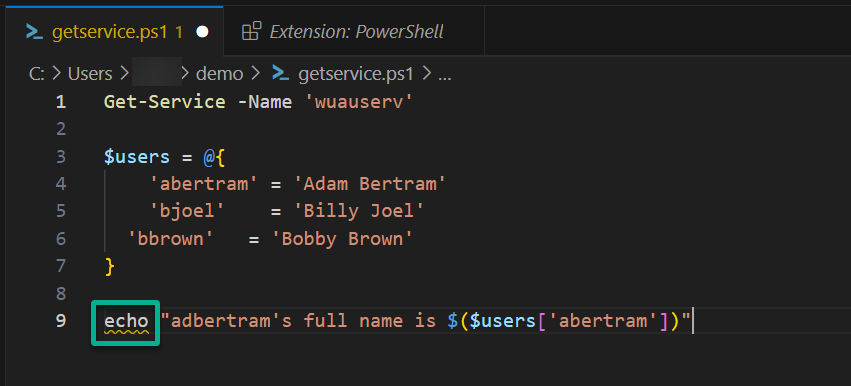Open the demo breadcrumb folder
This screenshot has width=851, height=386.
(x=219, y=73)
